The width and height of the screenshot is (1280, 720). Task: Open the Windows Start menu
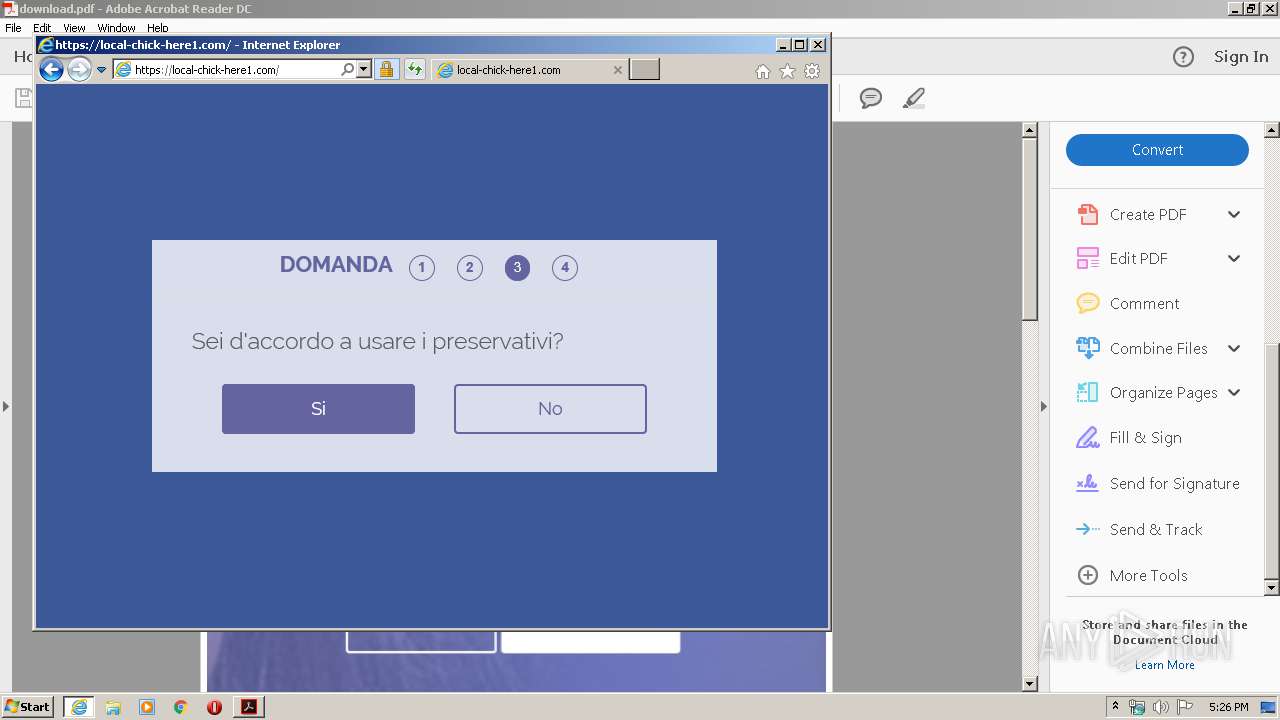click(x=28, y=707)
